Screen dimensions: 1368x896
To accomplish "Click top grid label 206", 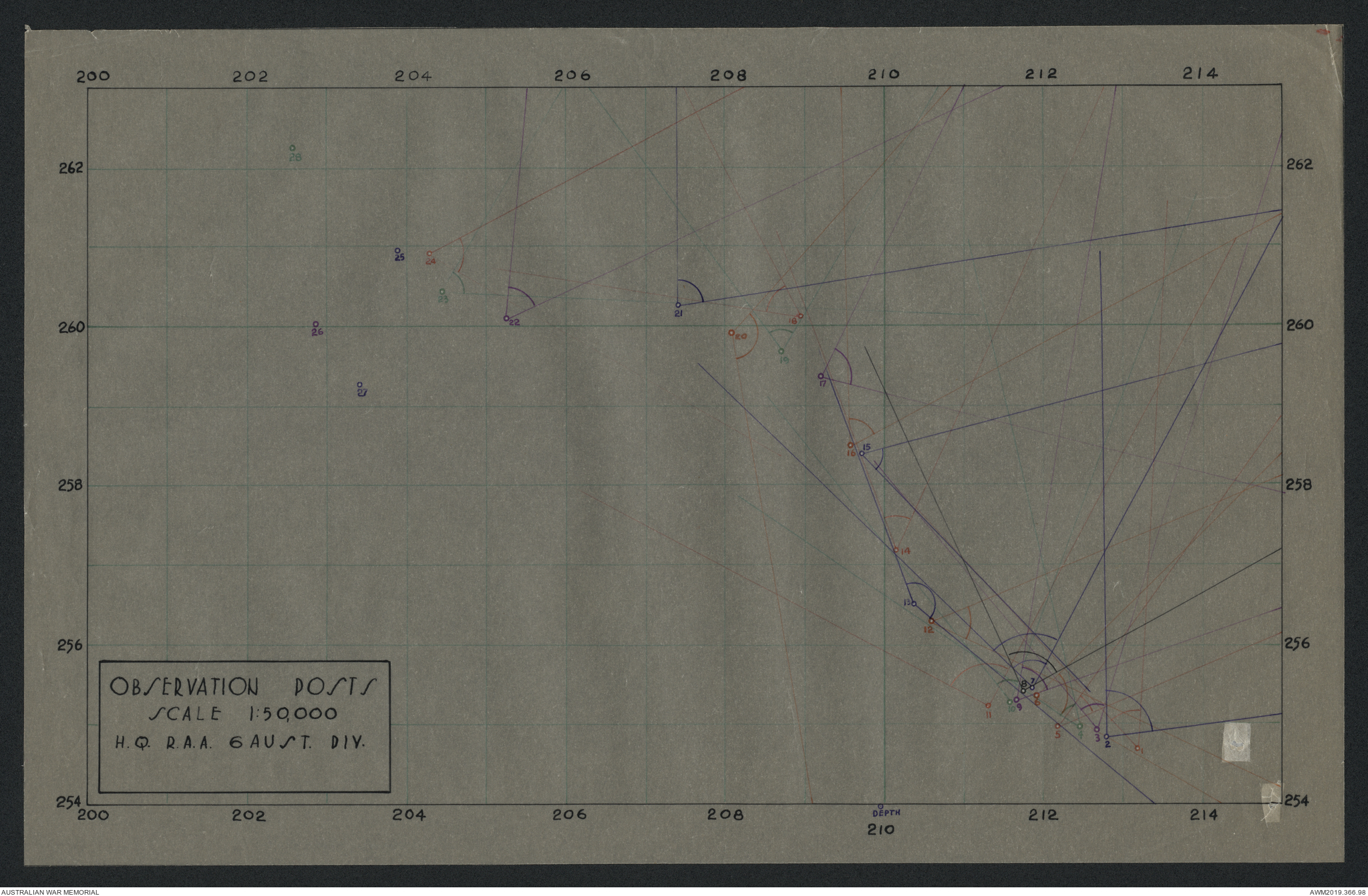I will [572, 75].
